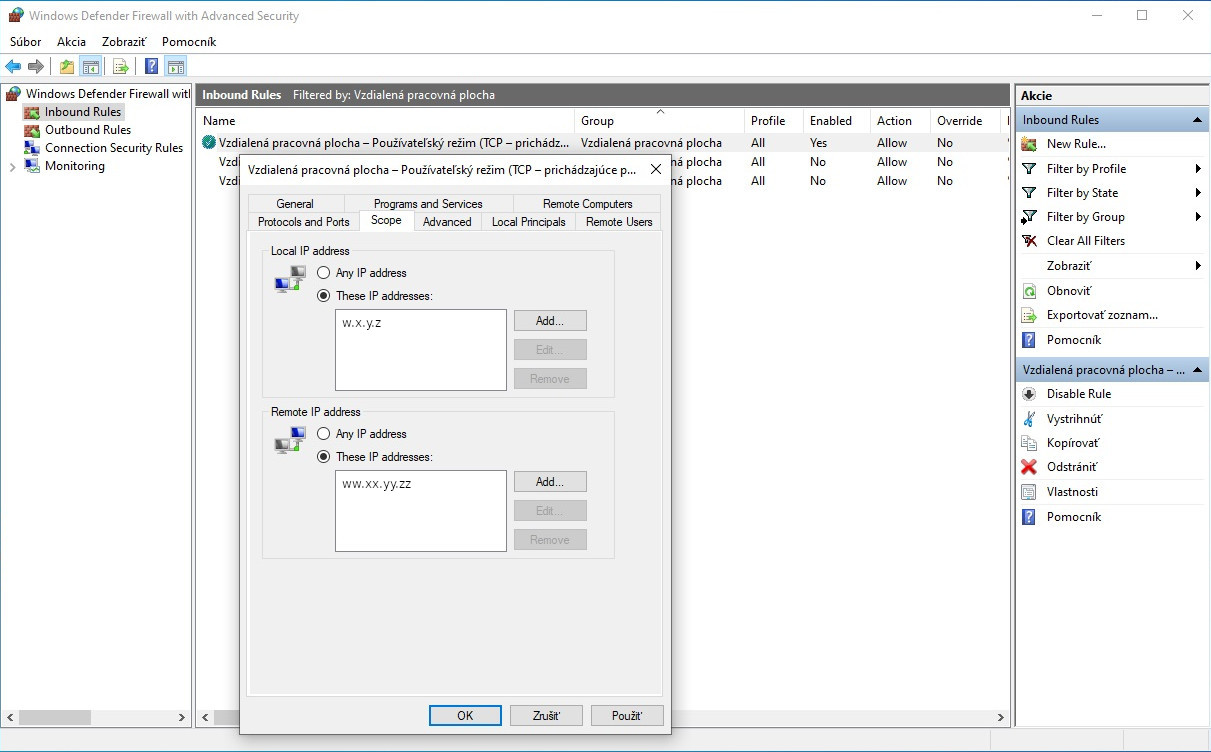
Task: Switch to Local Principals tab
Action: (529, 222)
